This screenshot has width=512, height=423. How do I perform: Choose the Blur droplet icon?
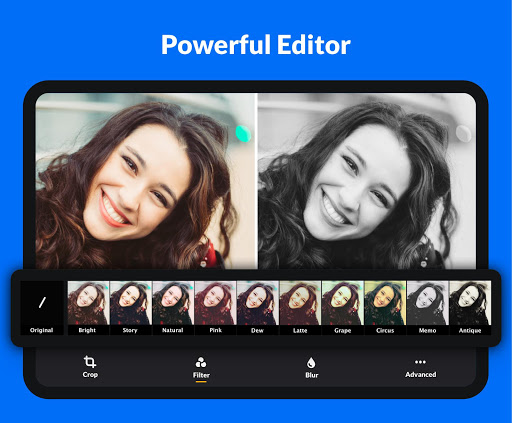click(311, 363)
